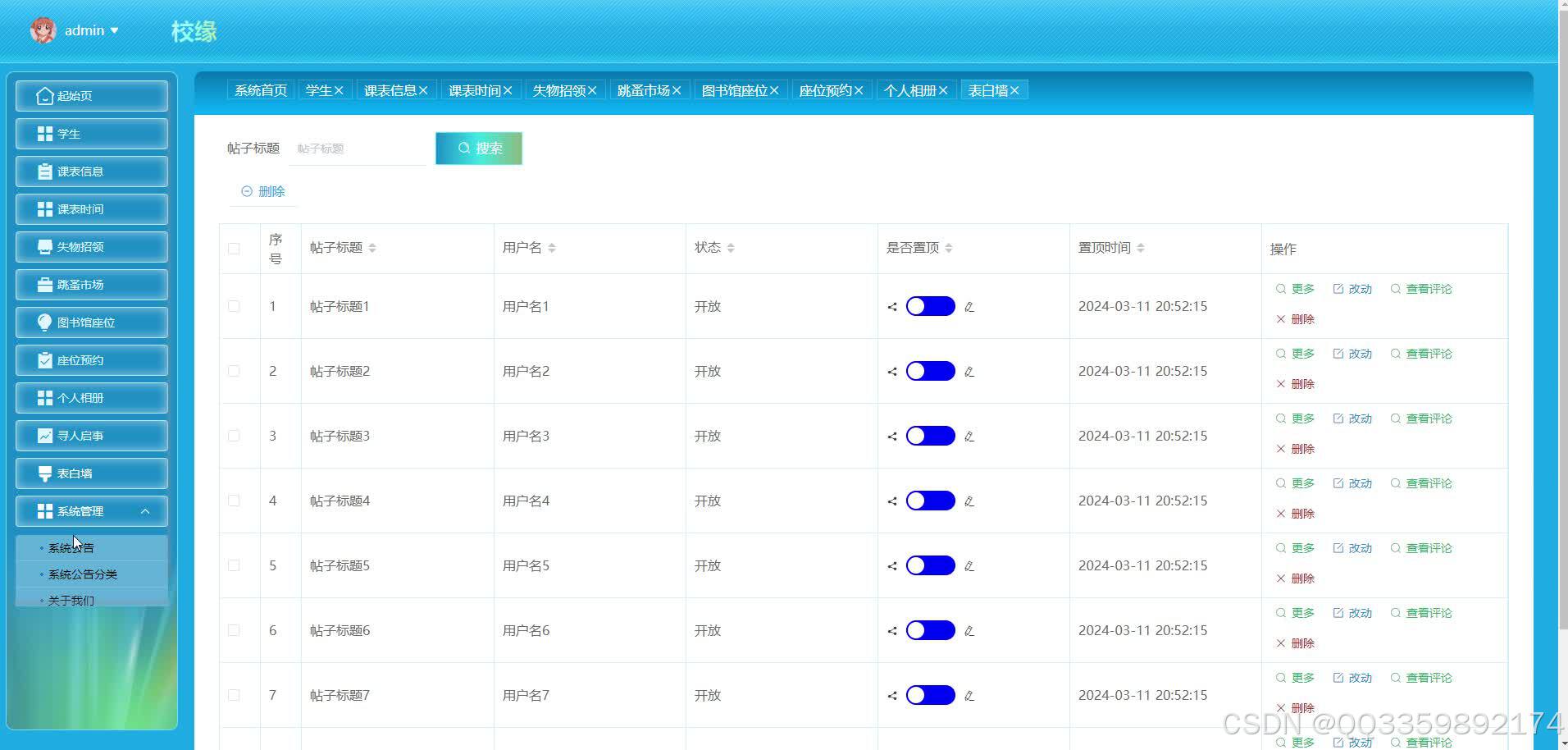Open the 起始页 sidebar item

click(x=92, y=96)
